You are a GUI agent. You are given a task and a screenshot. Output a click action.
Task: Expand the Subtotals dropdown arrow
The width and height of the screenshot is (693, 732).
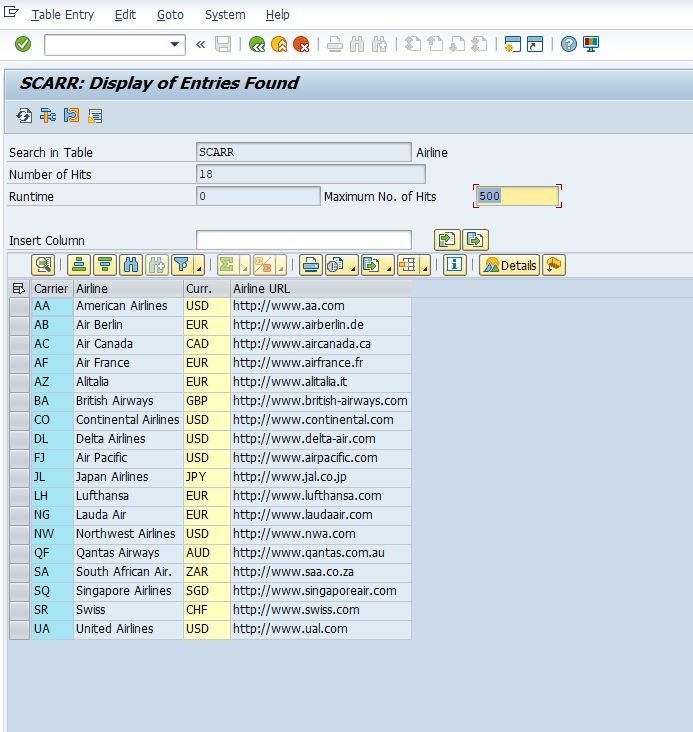(x=281, y=266)
